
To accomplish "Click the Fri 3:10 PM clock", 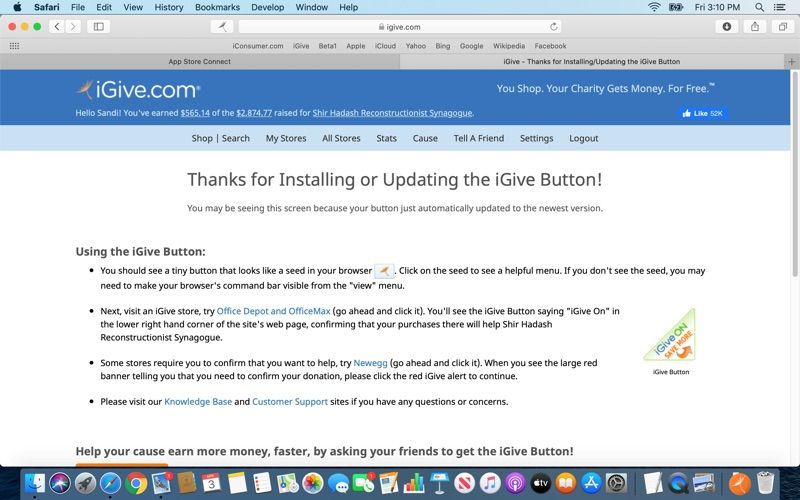I will (x=717, y=7).
